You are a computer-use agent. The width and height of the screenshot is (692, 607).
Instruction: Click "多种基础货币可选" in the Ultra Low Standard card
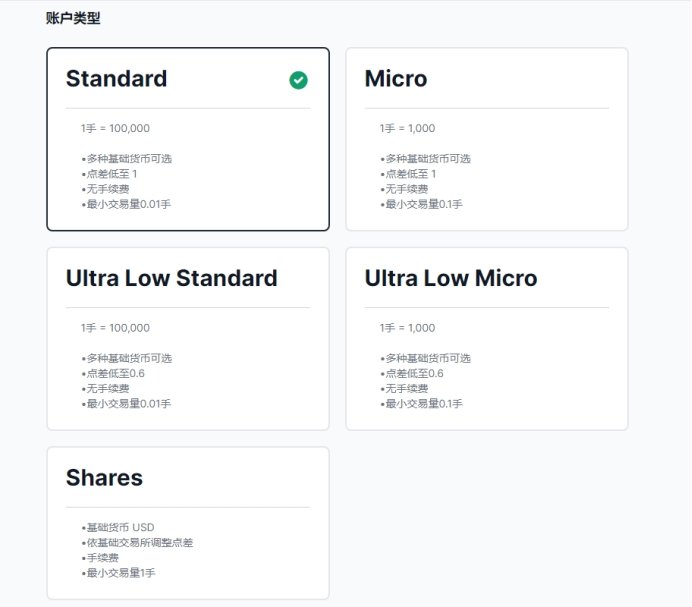click(127, 358)
